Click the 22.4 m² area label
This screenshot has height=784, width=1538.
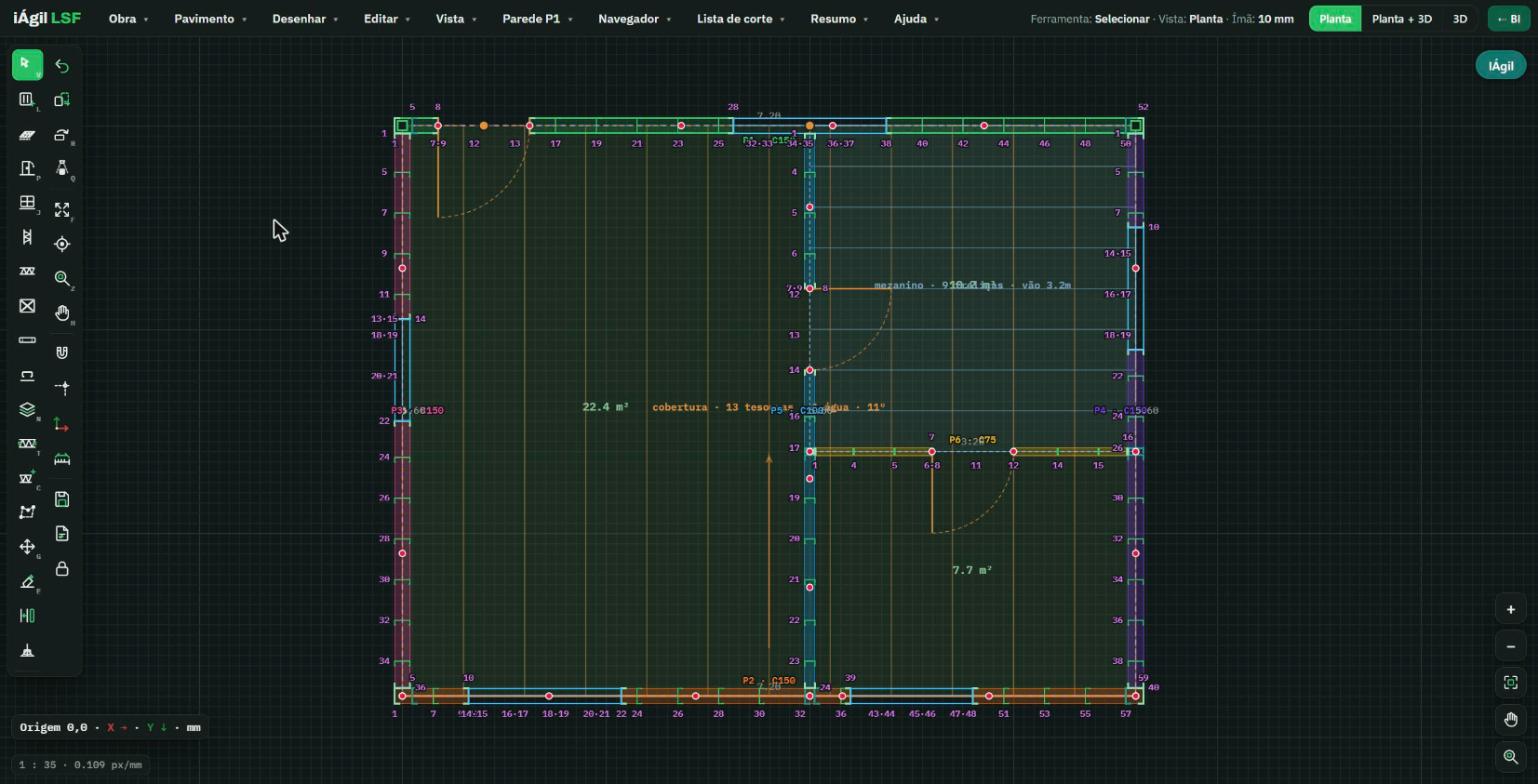tap(605, 407)
